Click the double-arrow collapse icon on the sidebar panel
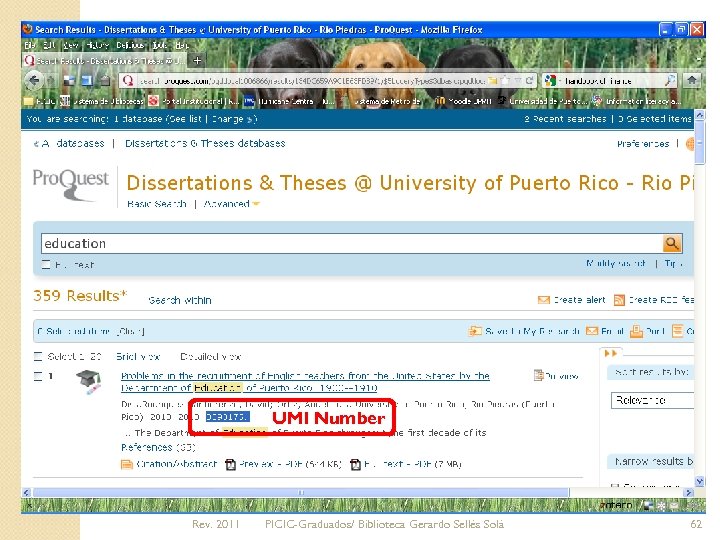Viewport: 720px width, 540px height. pyautogui.click(x=611, y=353)
